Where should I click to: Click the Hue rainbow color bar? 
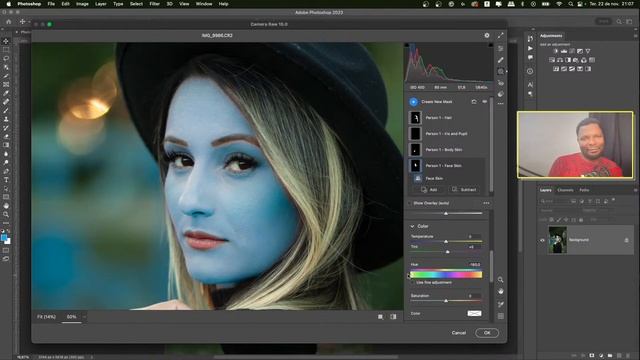446,275
